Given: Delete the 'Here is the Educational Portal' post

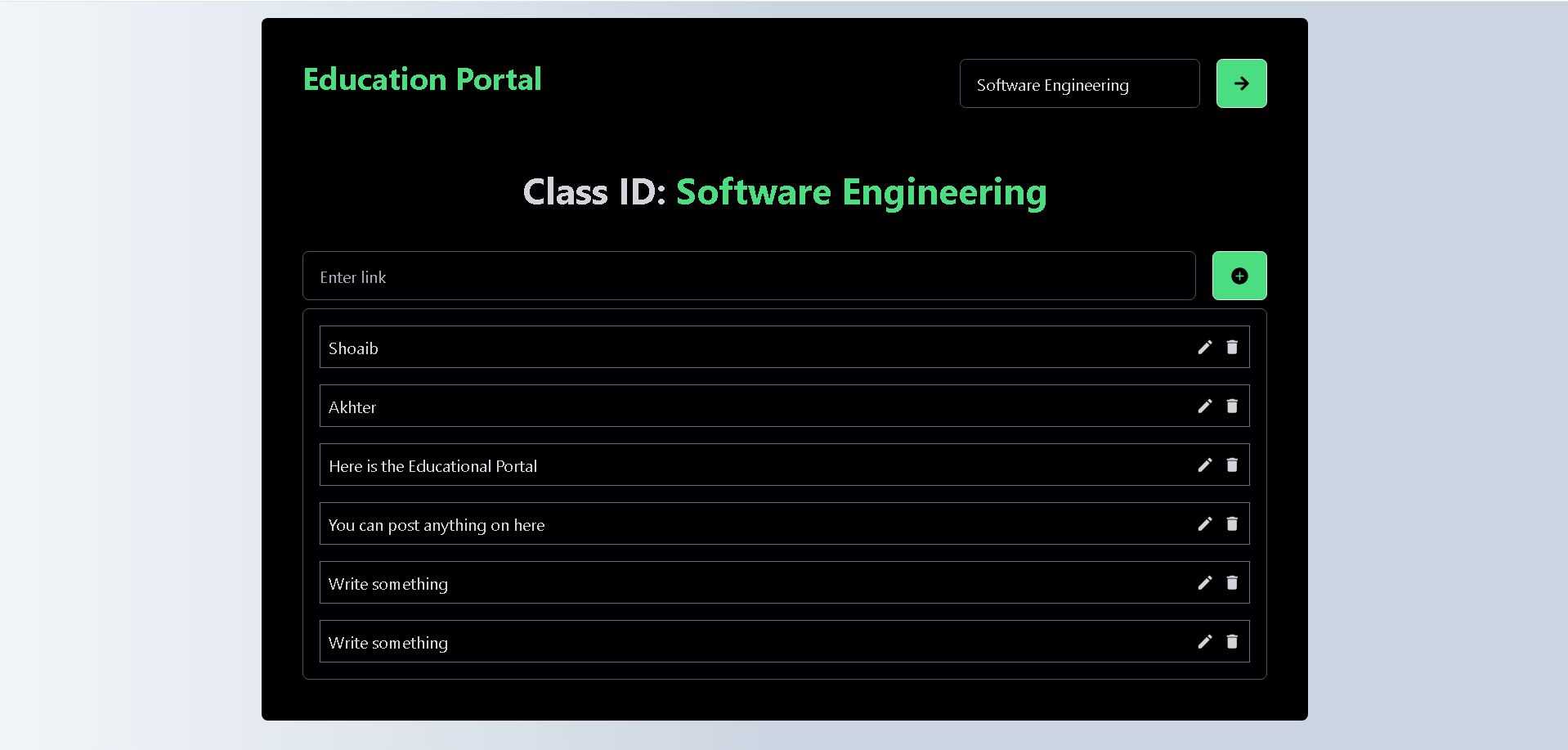Looking at the screenshot, I should pos(1232,465).
